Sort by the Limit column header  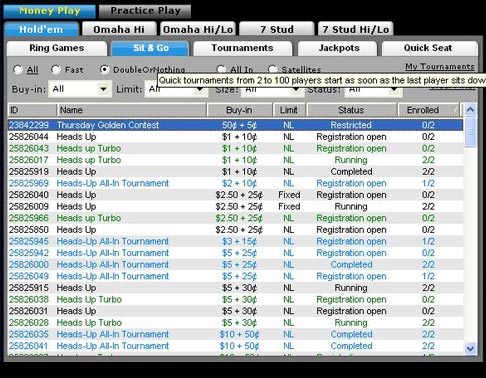tap(289, 110)
